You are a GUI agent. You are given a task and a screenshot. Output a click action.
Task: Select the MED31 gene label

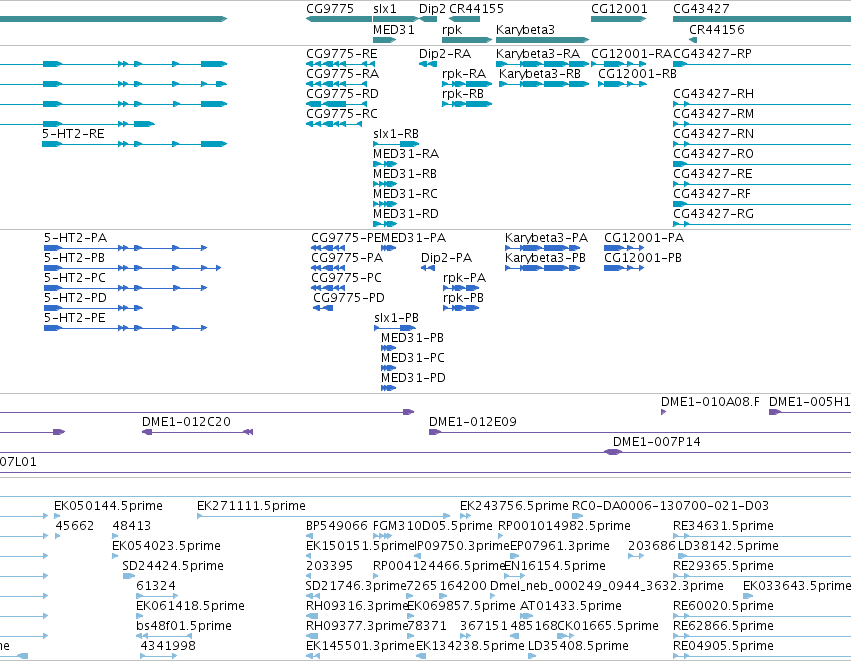[394, 30]
